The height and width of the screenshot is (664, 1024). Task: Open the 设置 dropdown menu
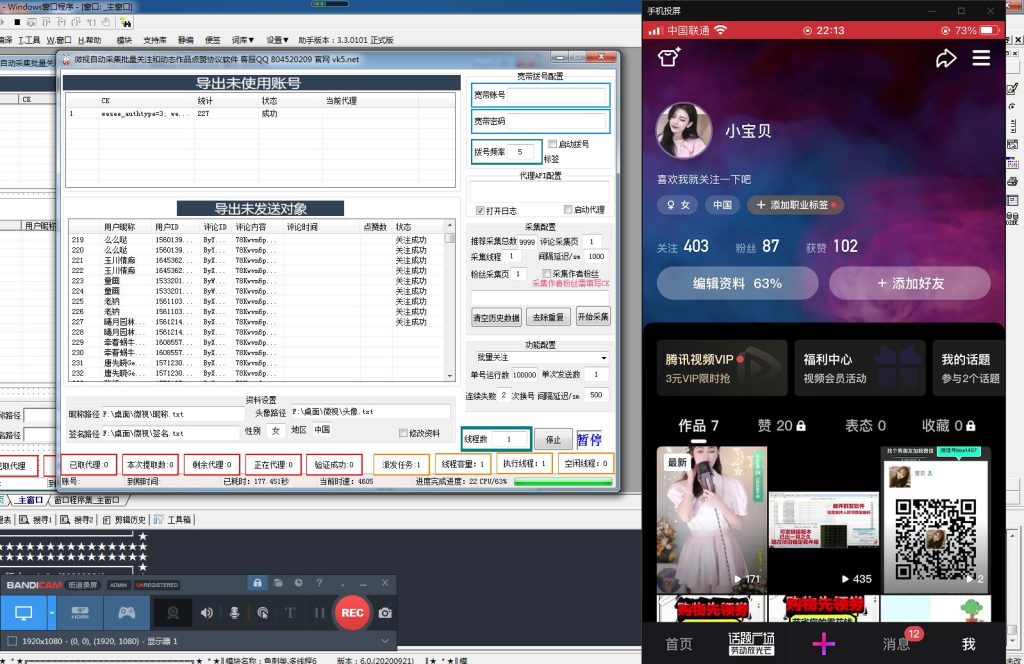point(279,39)
